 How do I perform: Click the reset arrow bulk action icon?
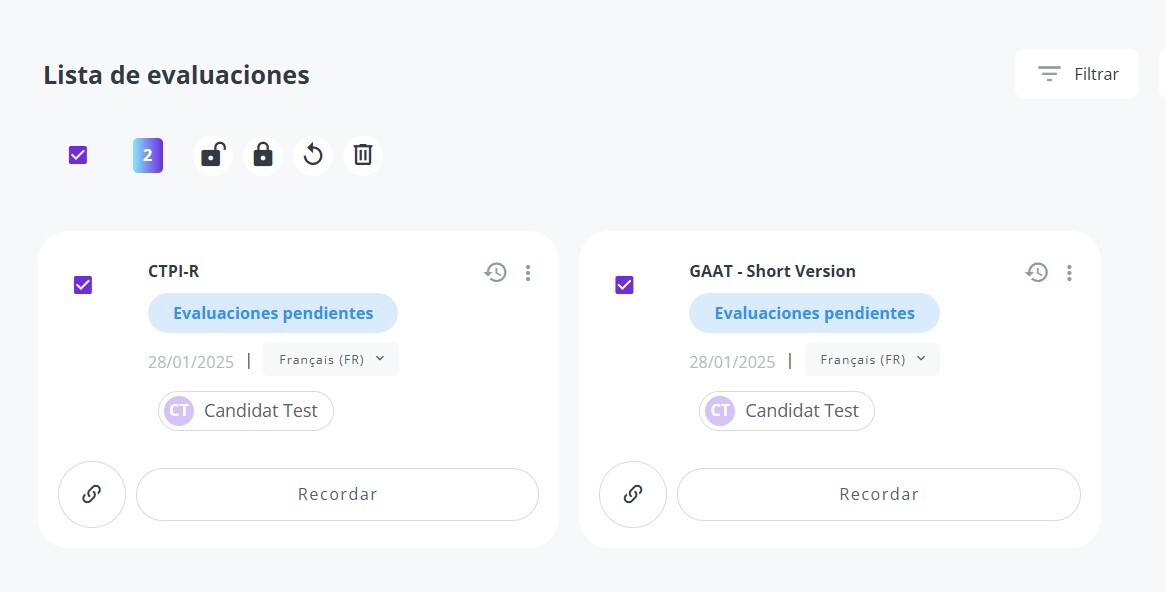point(313,155)
